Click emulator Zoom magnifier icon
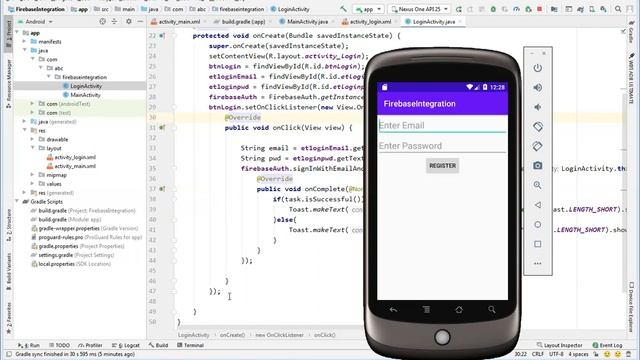 tap(538, 185)
